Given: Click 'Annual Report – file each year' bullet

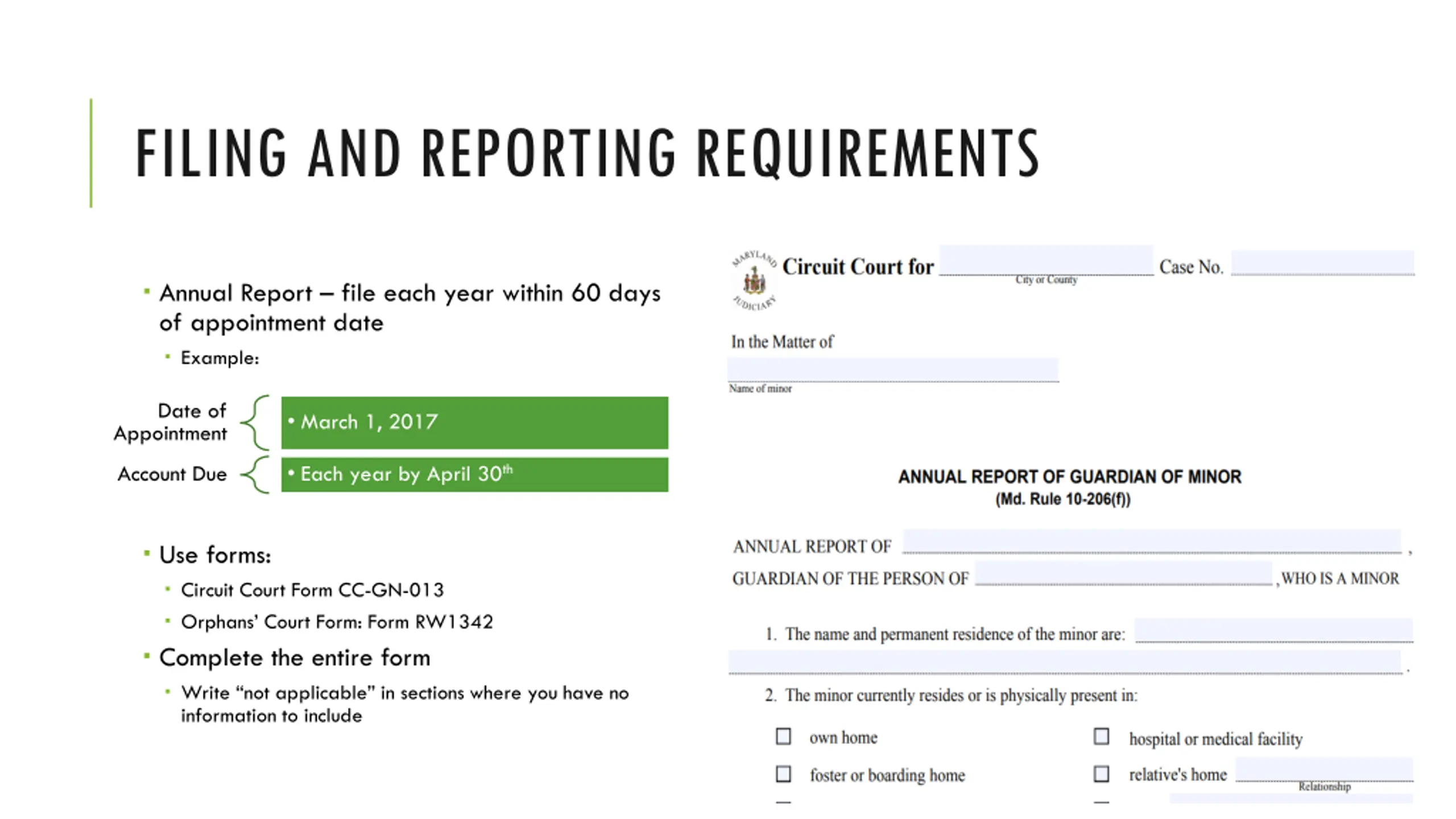Looking at the screenshot, I should point(409,308).
